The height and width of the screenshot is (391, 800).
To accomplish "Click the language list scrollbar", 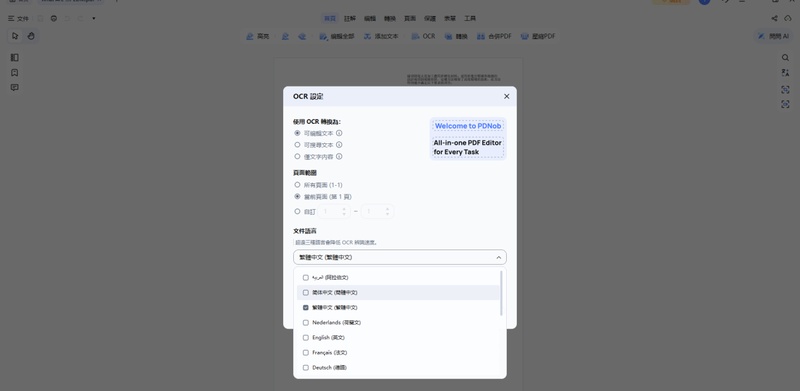I will [x=501, y=293].
